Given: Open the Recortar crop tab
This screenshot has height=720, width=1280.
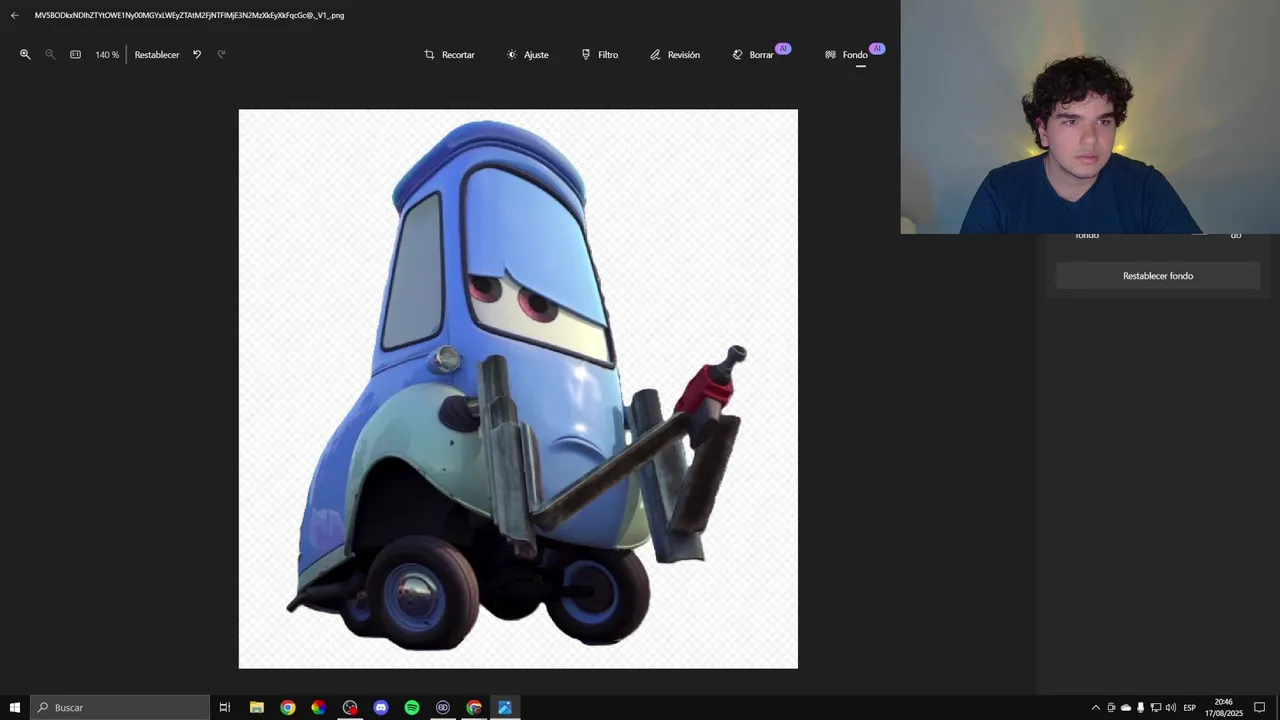Looking at the screenshot, I should coord(449,55).
